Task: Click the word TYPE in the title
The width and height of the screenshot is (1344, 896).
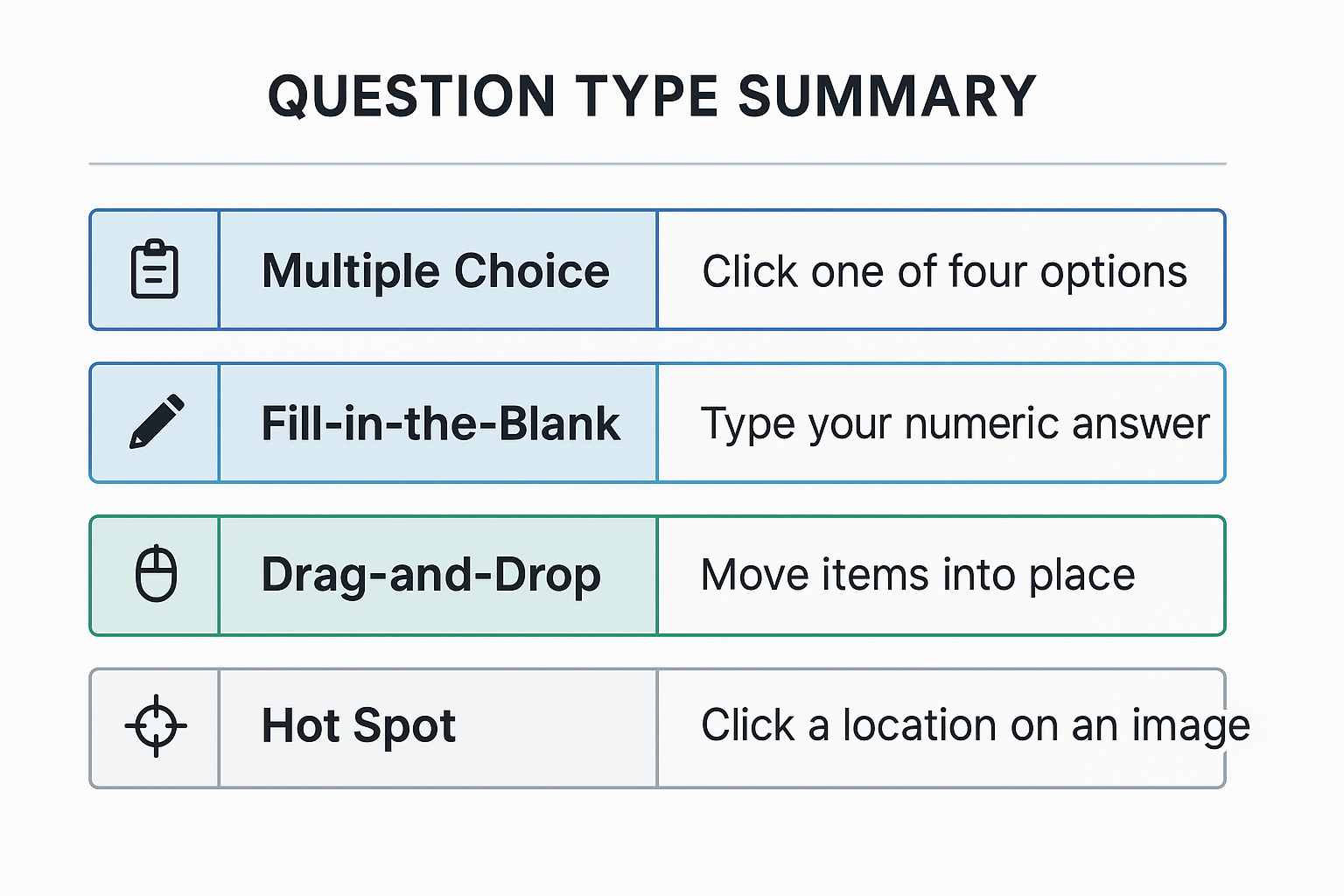Action: (647, 96)
